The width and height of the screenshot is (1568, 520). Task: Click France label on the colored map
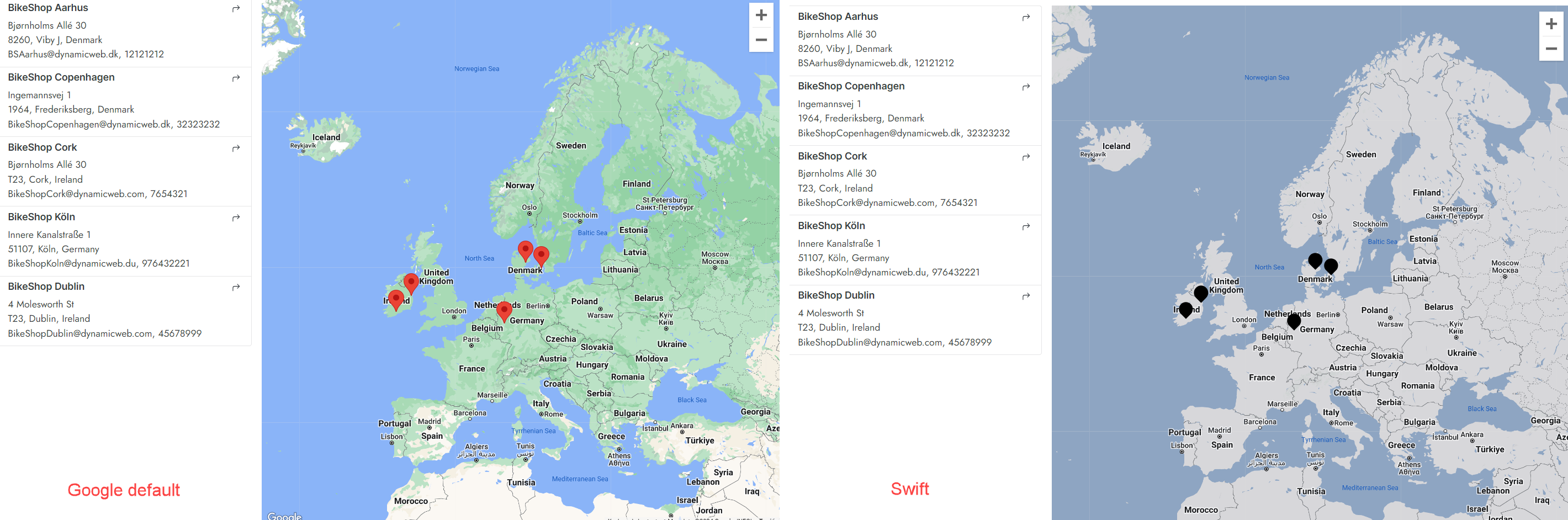click(x=472, y=369)
